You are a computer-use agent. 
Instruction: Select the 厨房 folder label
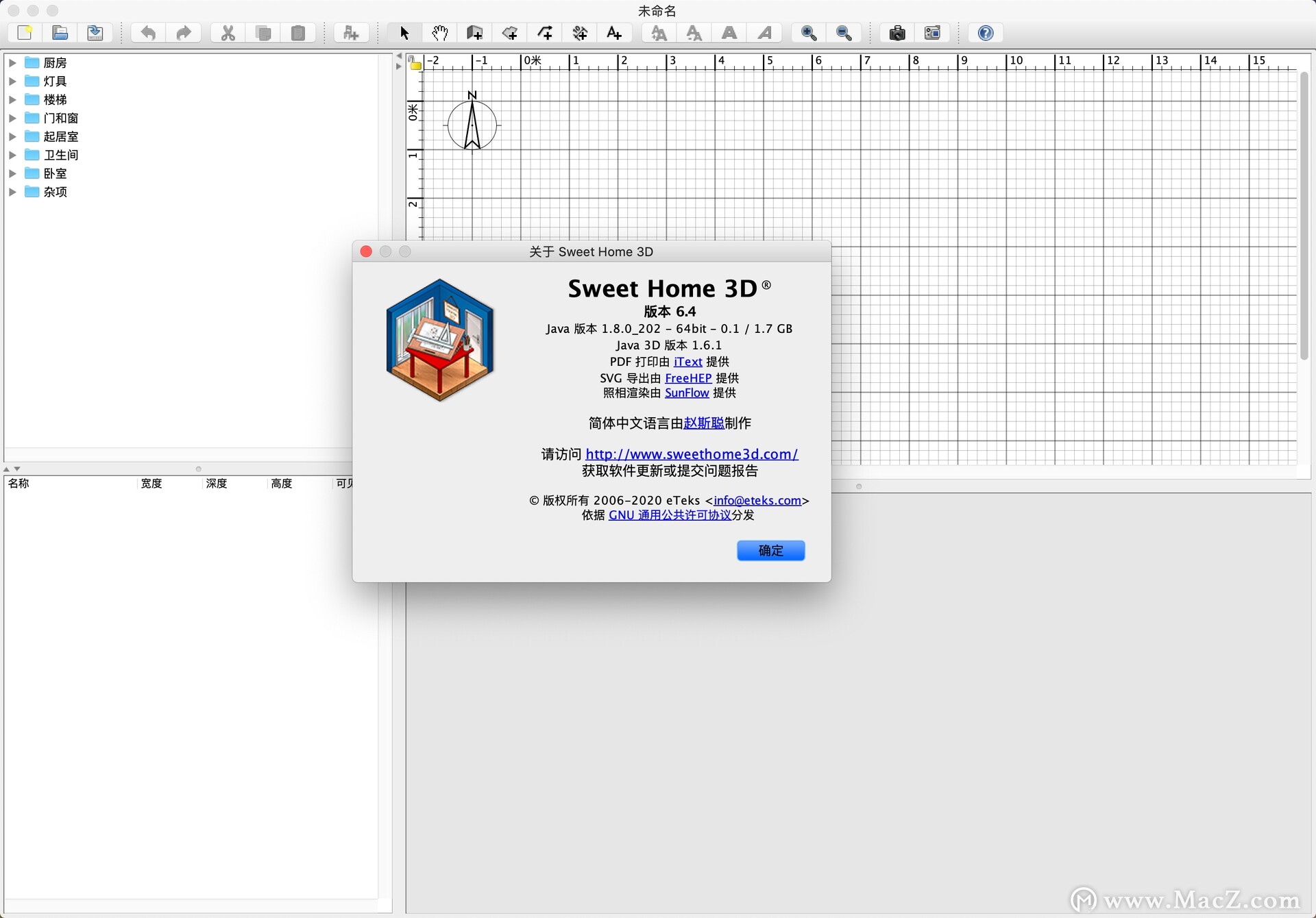tap(55, 62)
